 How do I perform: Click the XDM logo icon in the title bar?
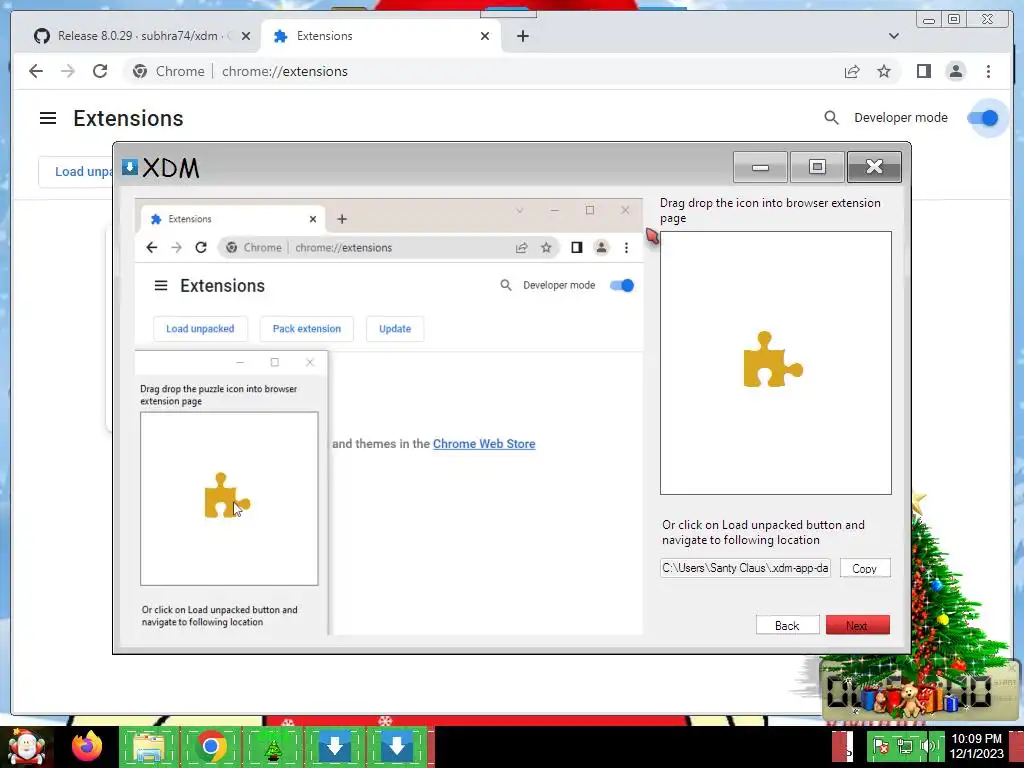click(x=130, y=167)
